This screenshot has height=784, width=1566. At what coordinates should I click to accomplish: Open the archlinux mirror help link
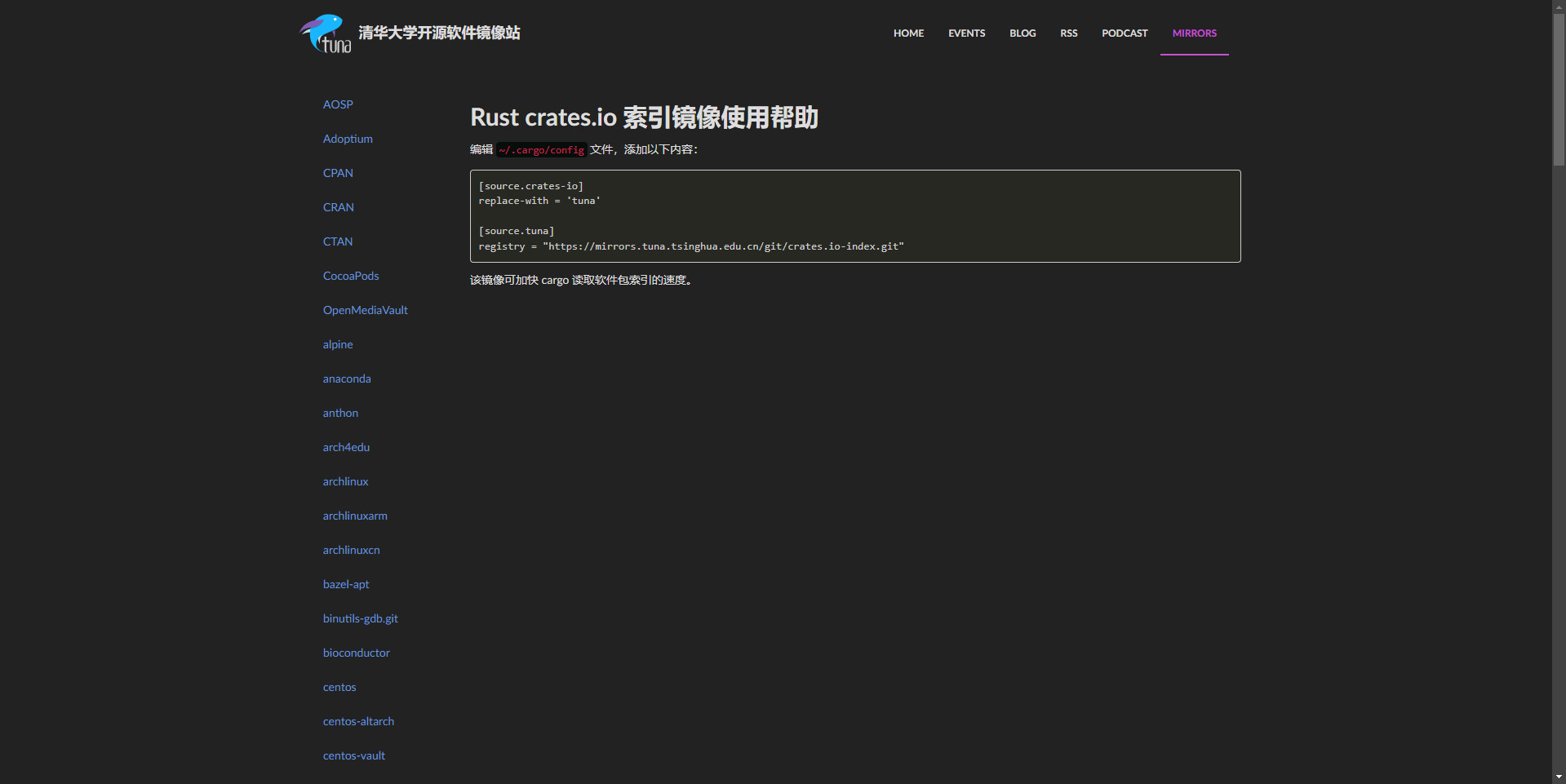click(345, 481)
